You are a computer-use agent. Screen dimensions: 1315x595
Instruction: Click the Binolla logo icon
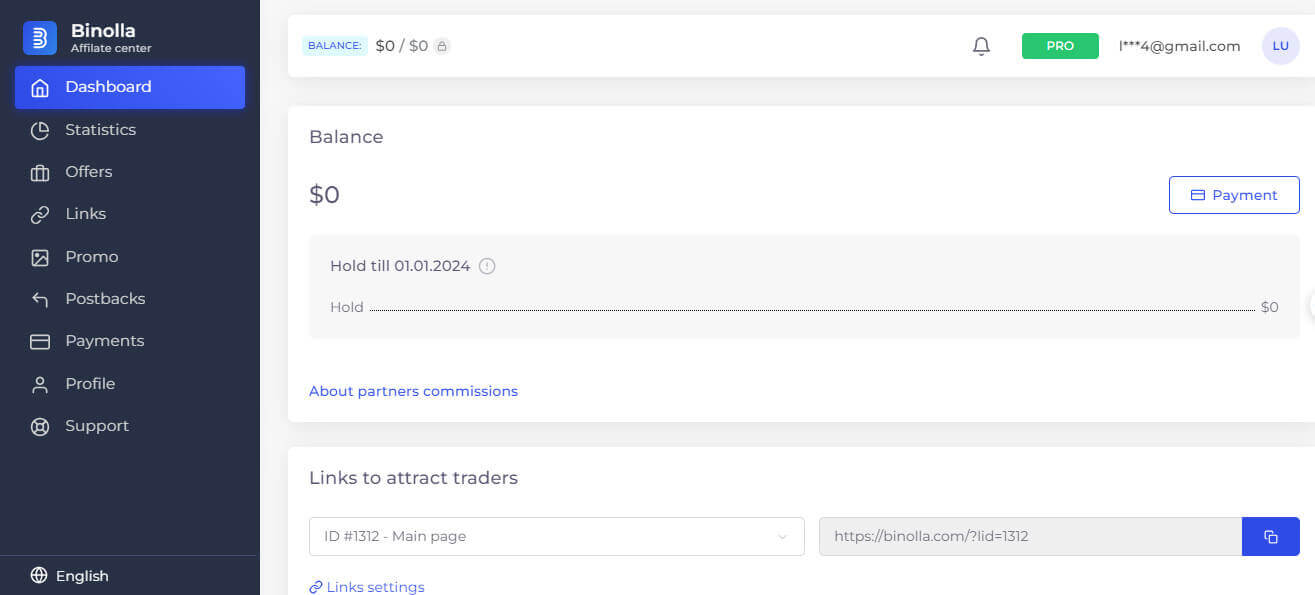(x=40, y=38)
